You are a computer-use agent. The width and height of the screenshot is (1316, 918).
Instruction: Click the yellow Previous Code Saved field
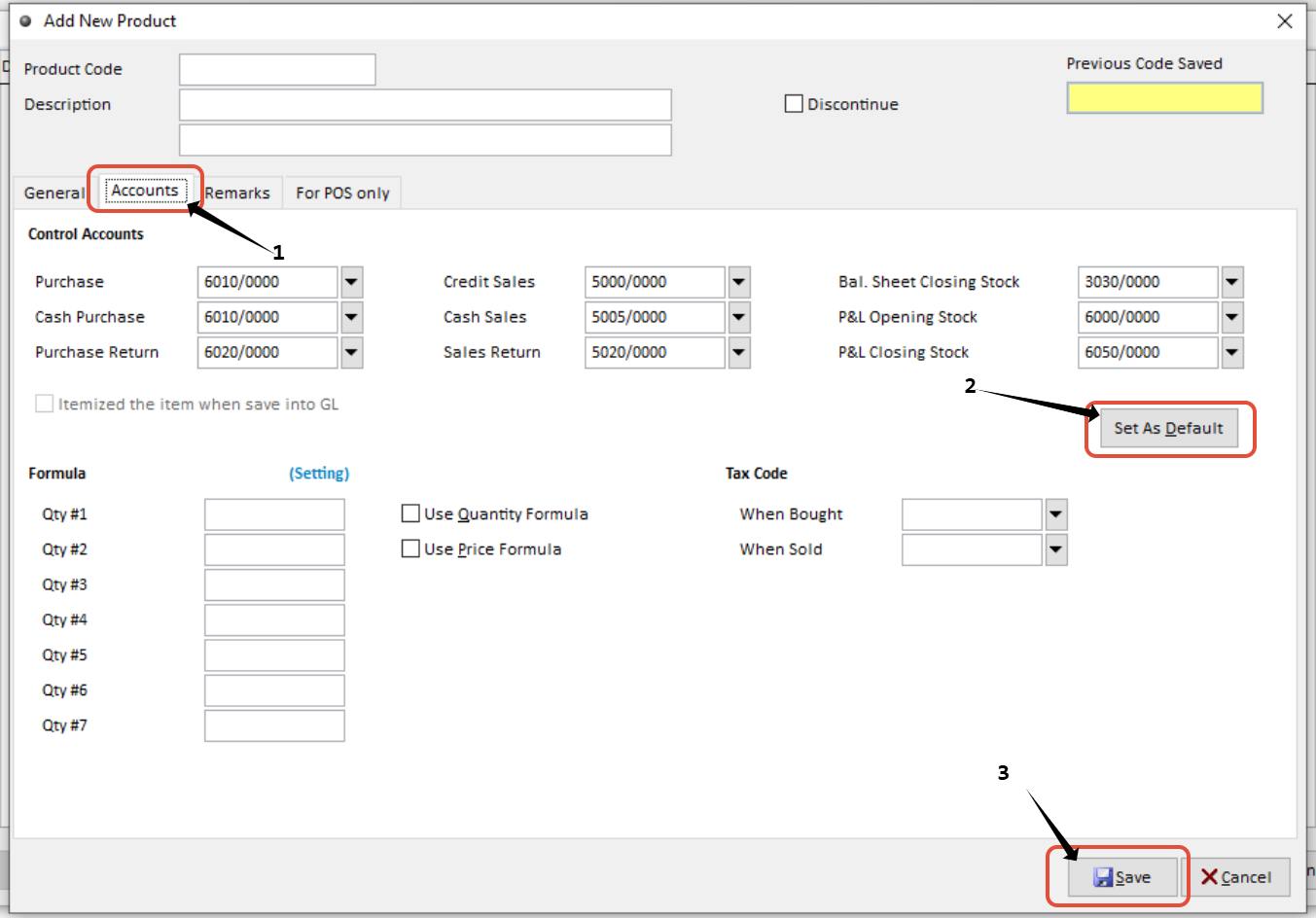[x=1164, y=98]
